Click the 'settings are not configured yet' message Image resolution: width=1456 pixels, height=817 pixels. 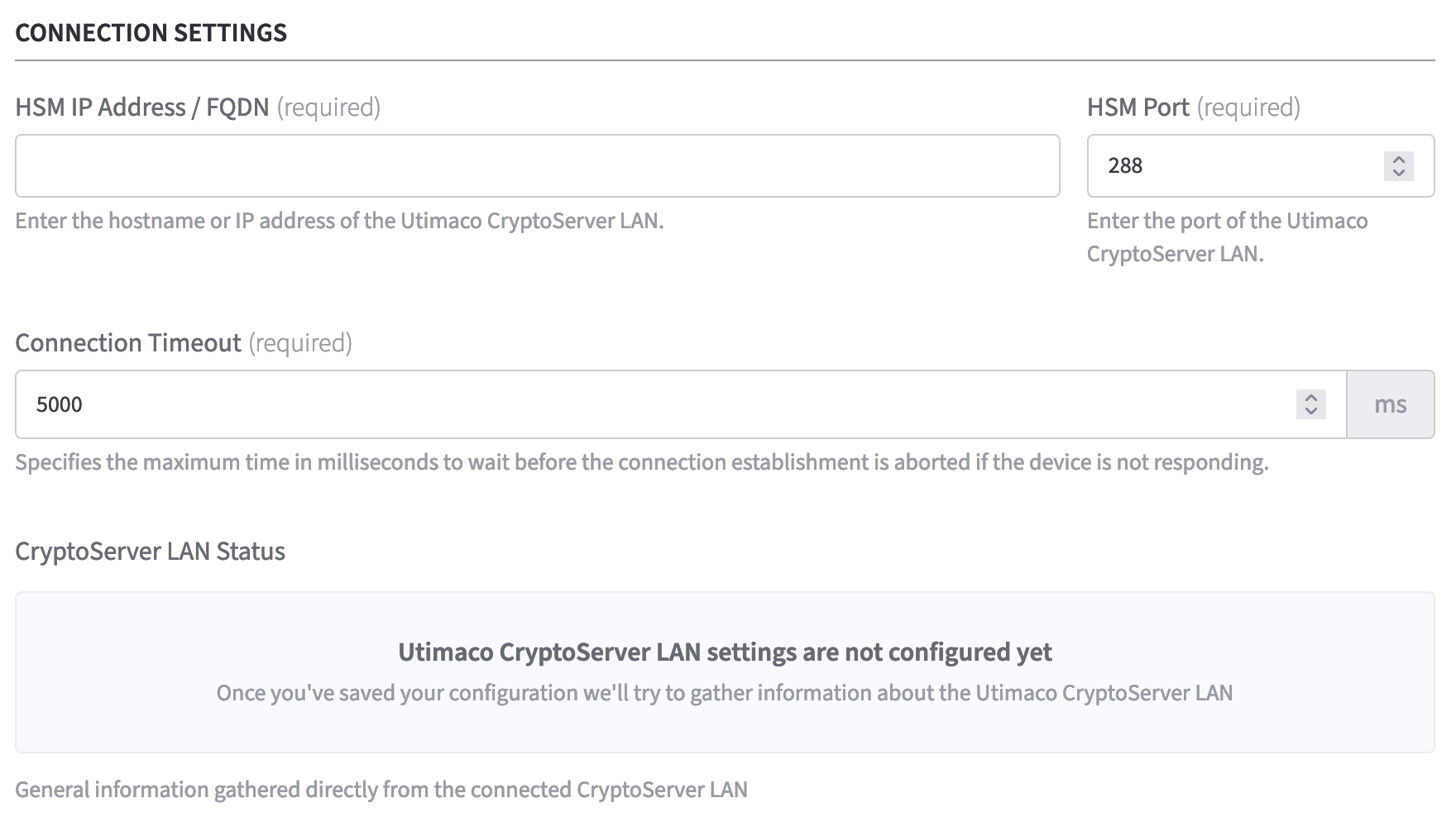[725, 652]
